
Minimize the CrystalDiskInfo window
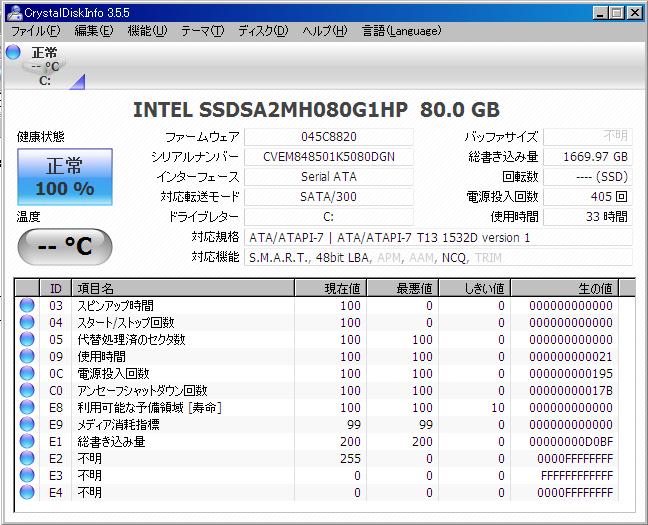pyautogui.click(x=600, y=13)
